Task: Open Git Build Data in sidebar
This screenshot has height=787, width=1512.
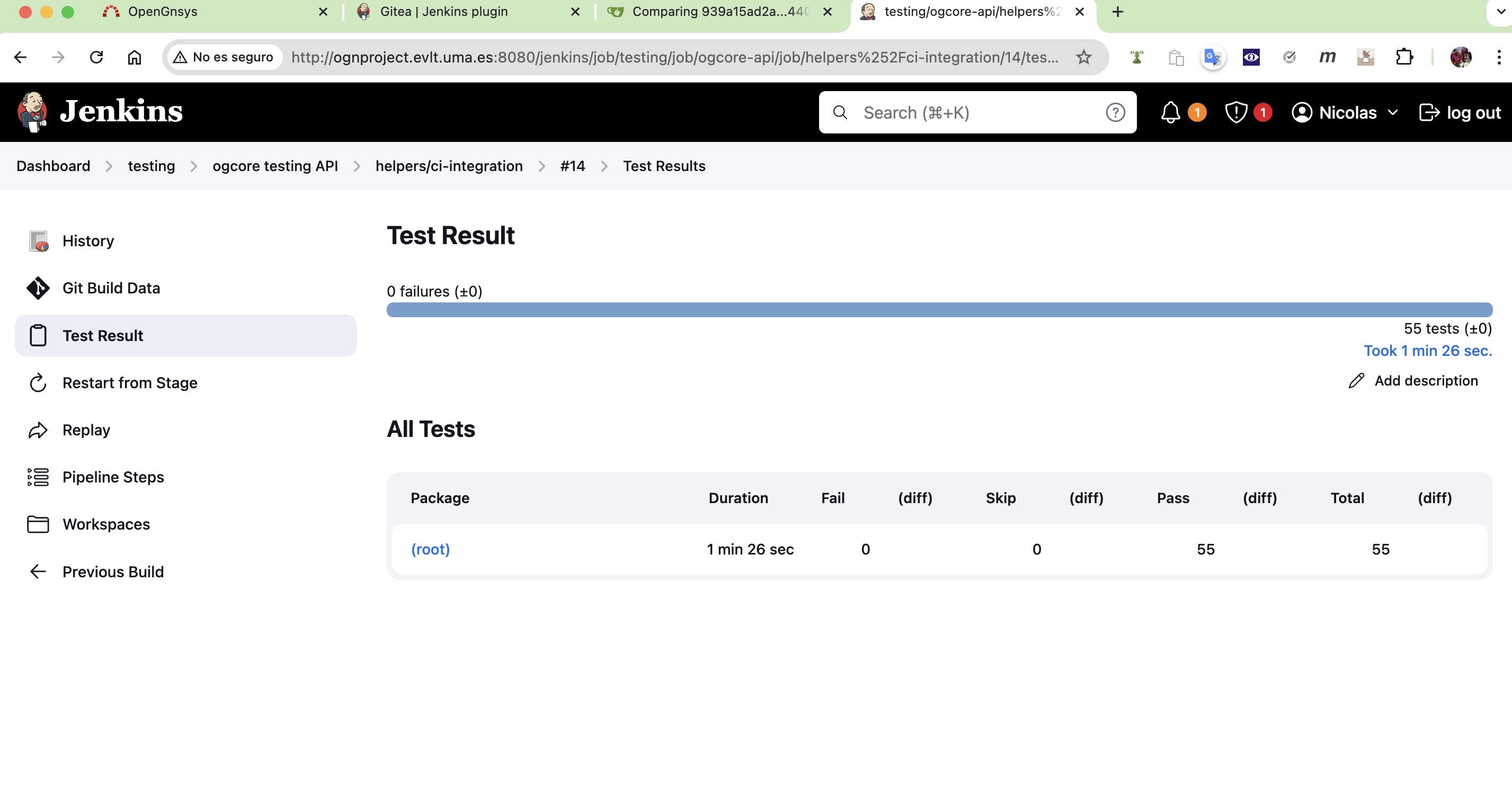Action: click(x=185, y=288)
